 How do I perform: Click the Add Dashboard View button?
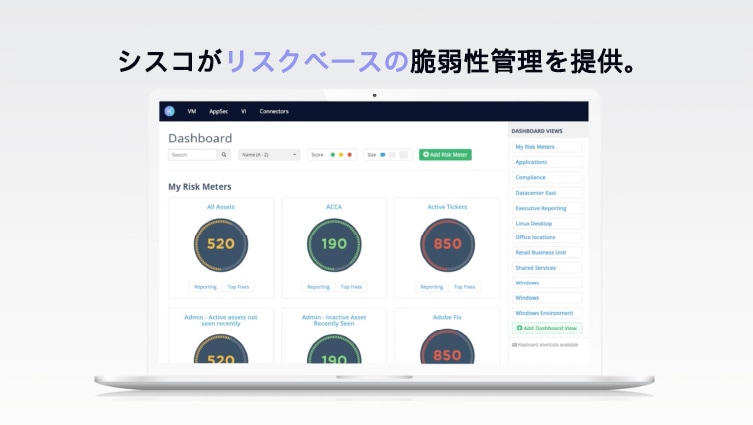point(547,328)
